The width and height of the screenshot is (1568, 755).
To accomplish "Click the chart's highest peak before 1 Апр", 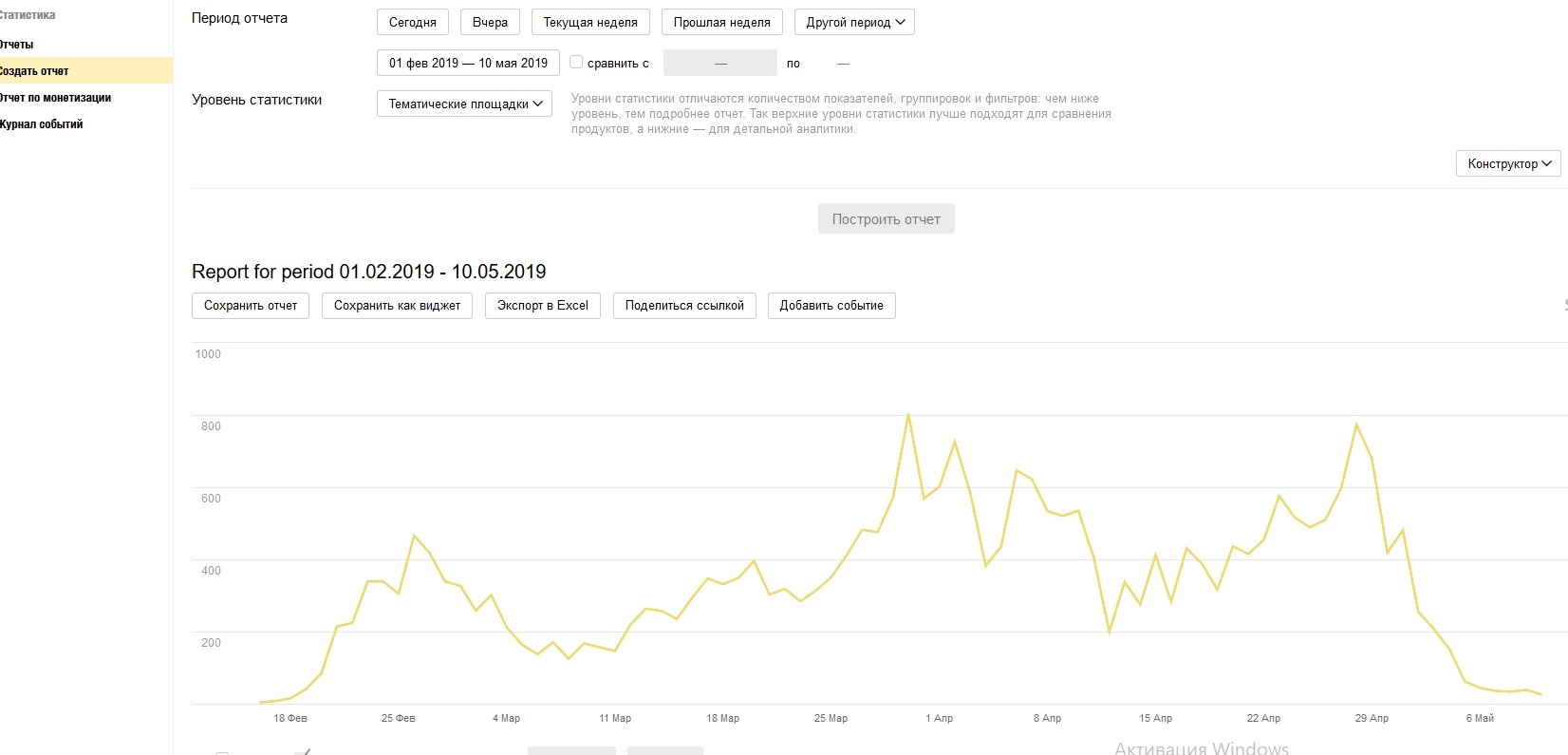I will click(x=908, y=415).
